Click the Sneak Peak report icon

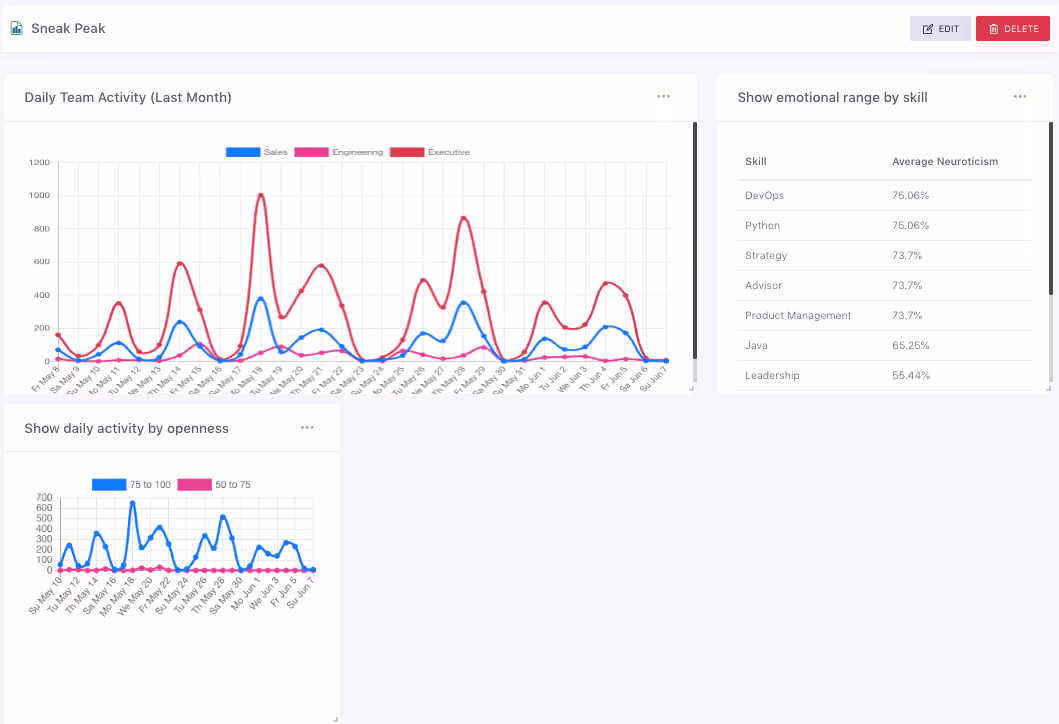tap(16, 28)
